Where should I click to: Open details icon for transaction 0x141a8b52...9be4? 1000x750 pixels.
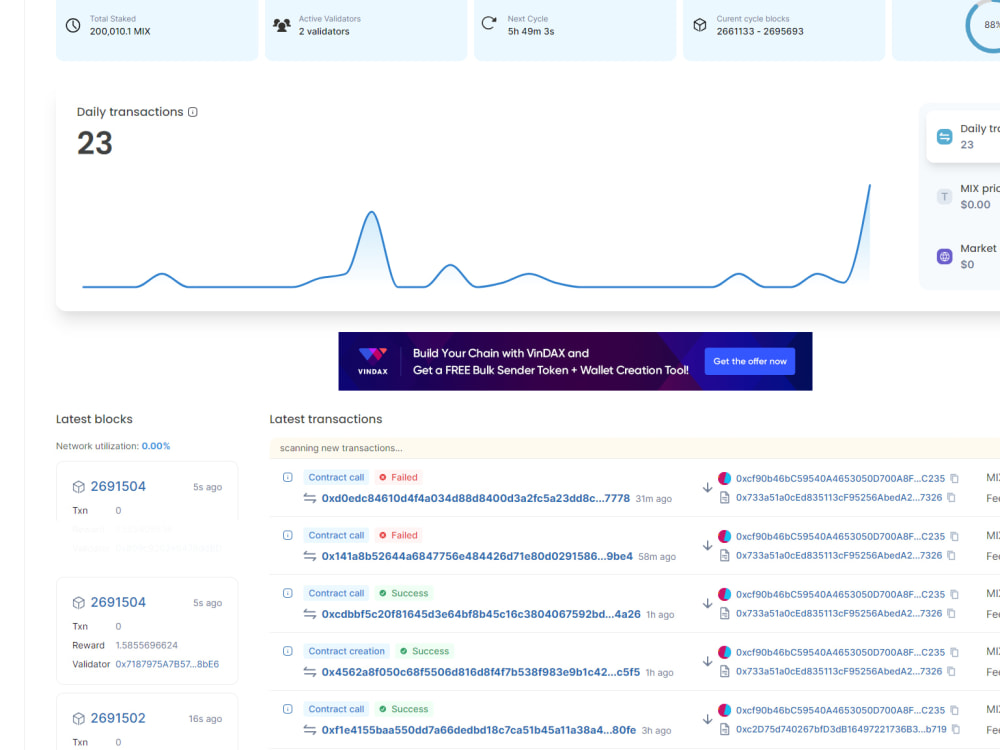pyautogui.click(x=288, y=535)
